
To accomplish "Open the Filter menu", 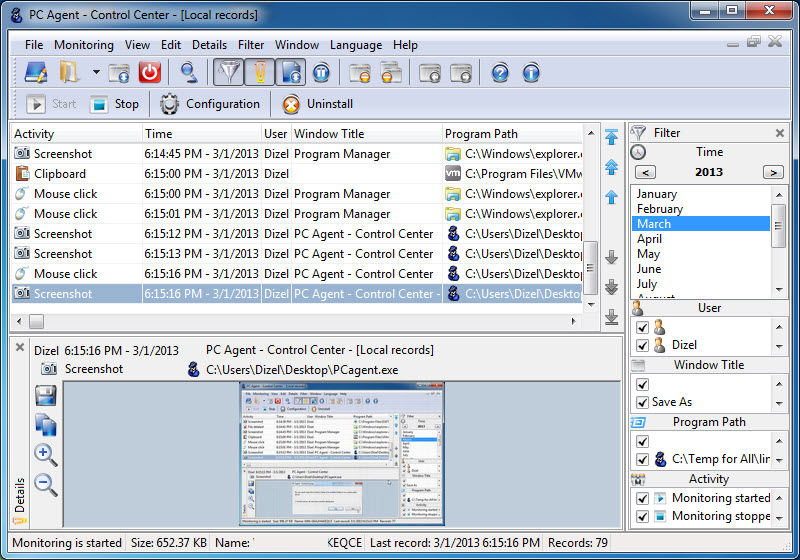I will (x=251, y=45).
